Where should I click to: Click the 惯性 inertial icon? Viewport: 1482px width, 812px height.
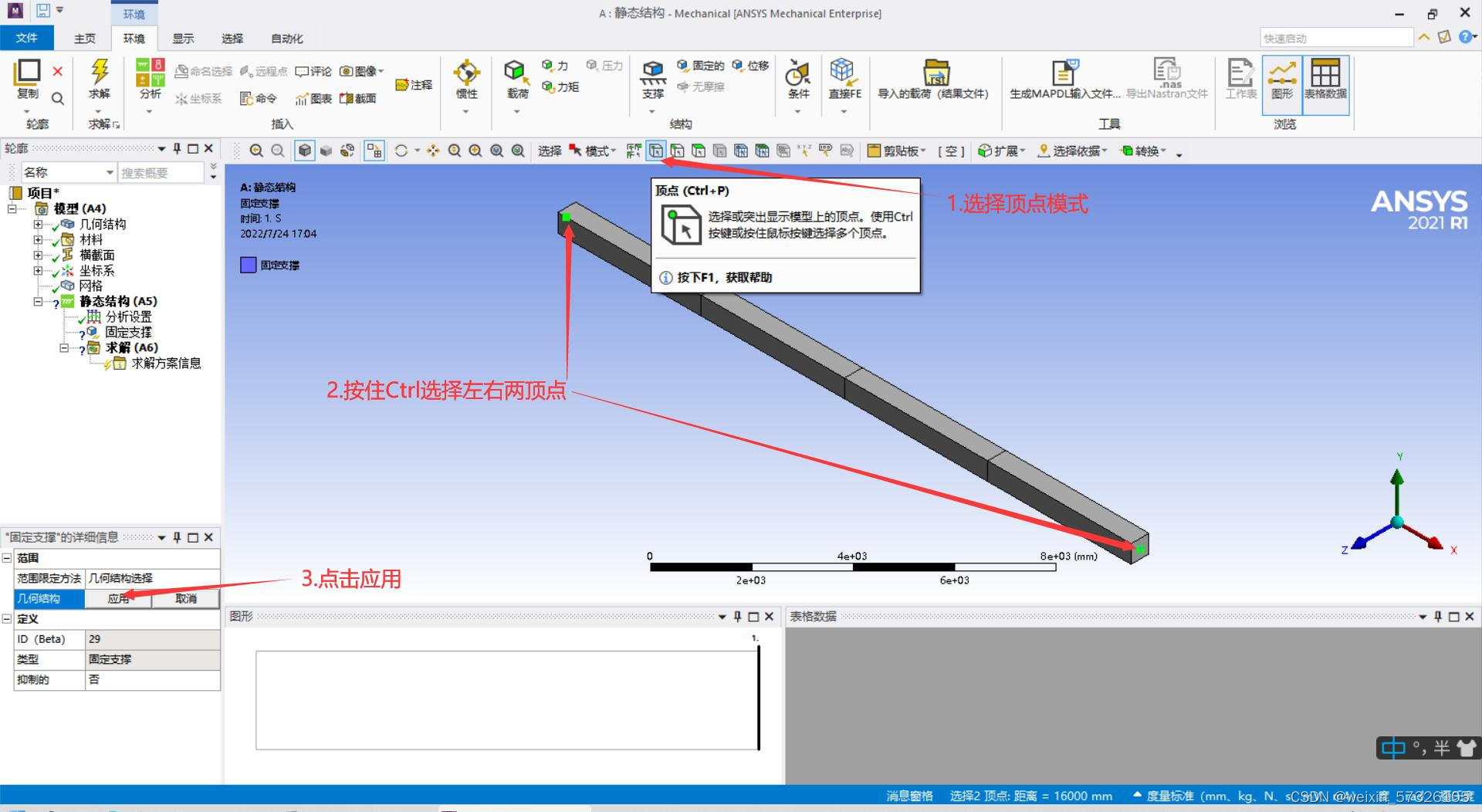467,72
